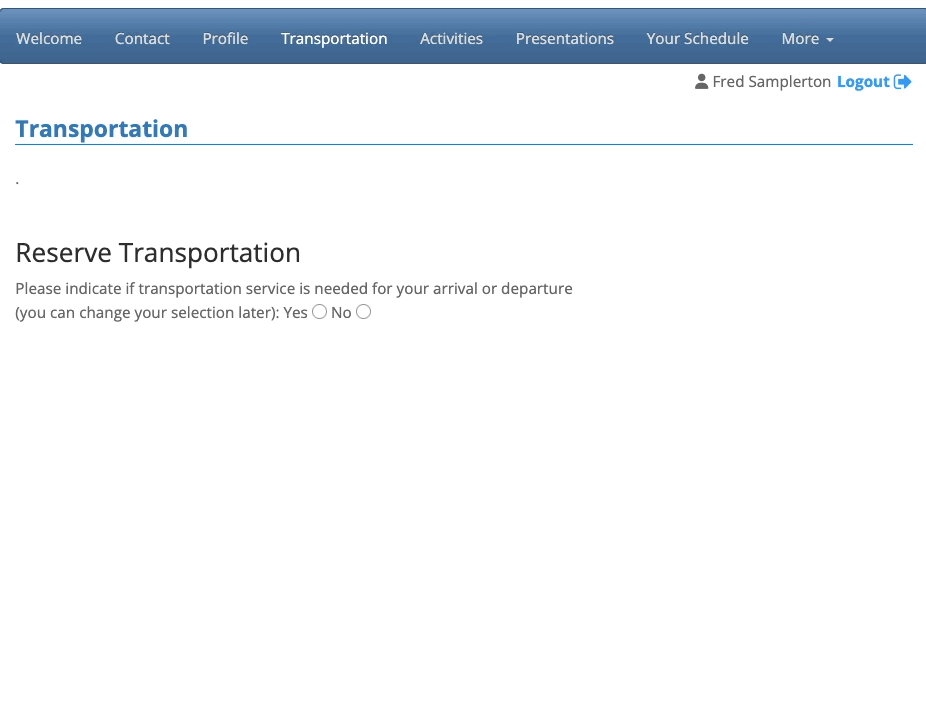Open the Welcome page

pyautogui.click(x=49, y=38)
